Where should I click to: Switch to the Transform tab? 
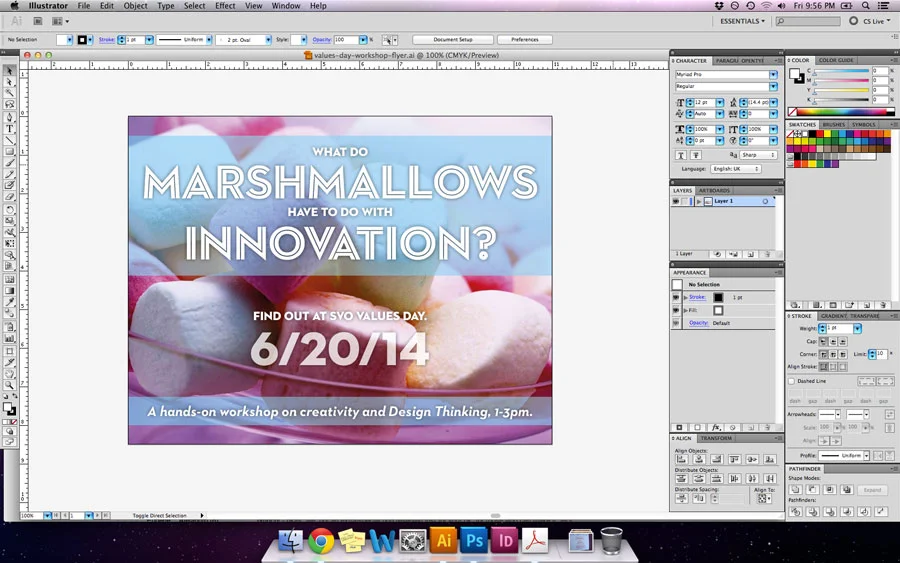[716, 438]
